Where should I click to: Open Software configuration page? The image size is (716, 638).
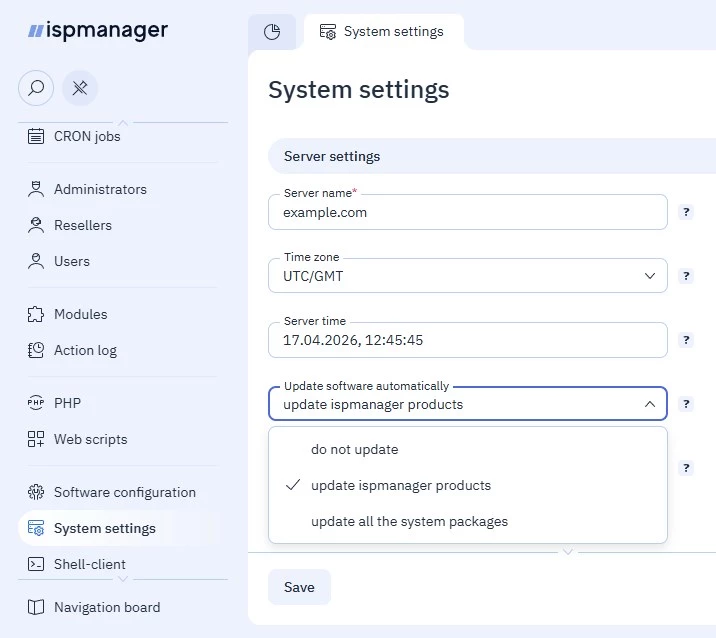124,492
